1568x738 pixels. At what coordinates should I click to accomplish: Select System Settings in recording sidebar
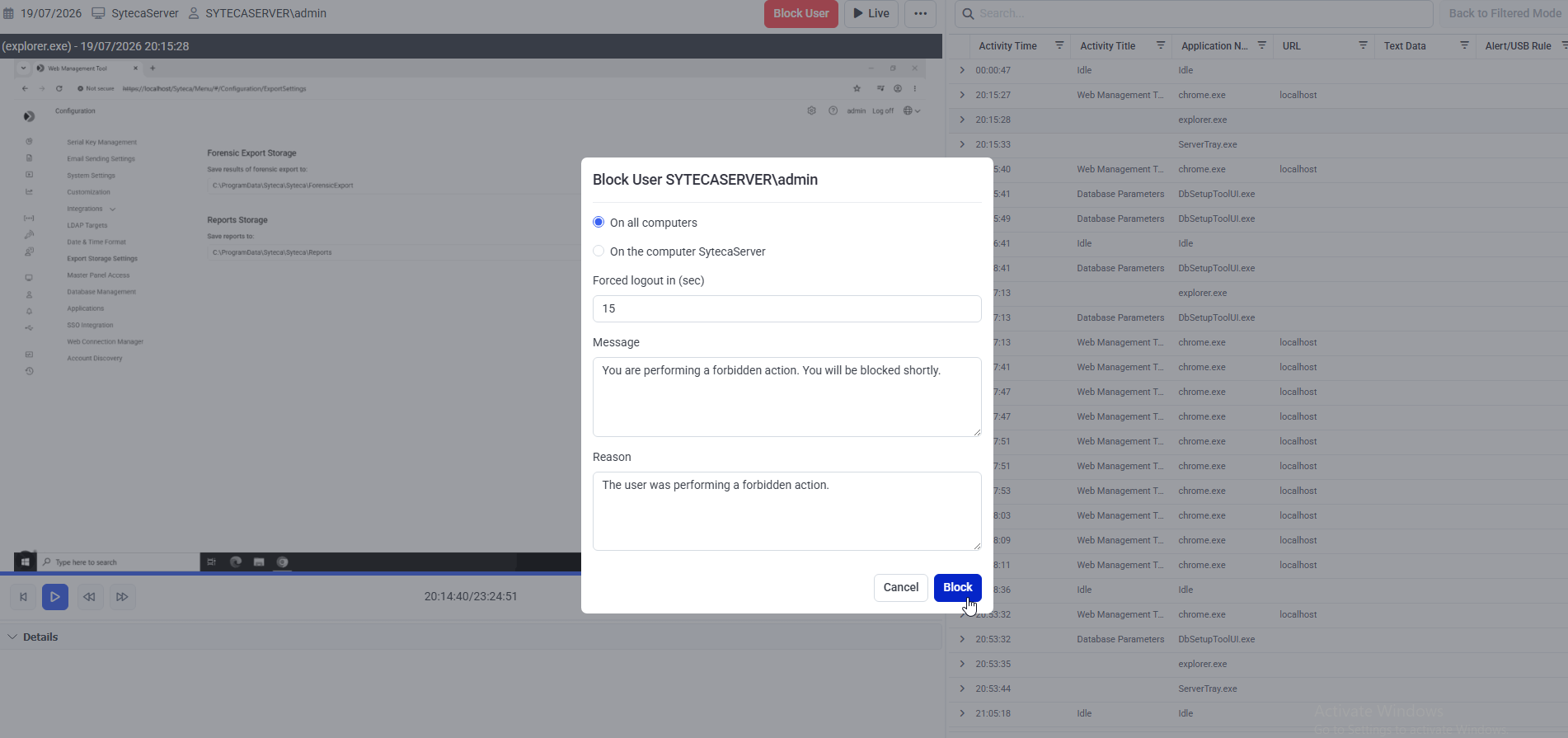click(91, 175)
